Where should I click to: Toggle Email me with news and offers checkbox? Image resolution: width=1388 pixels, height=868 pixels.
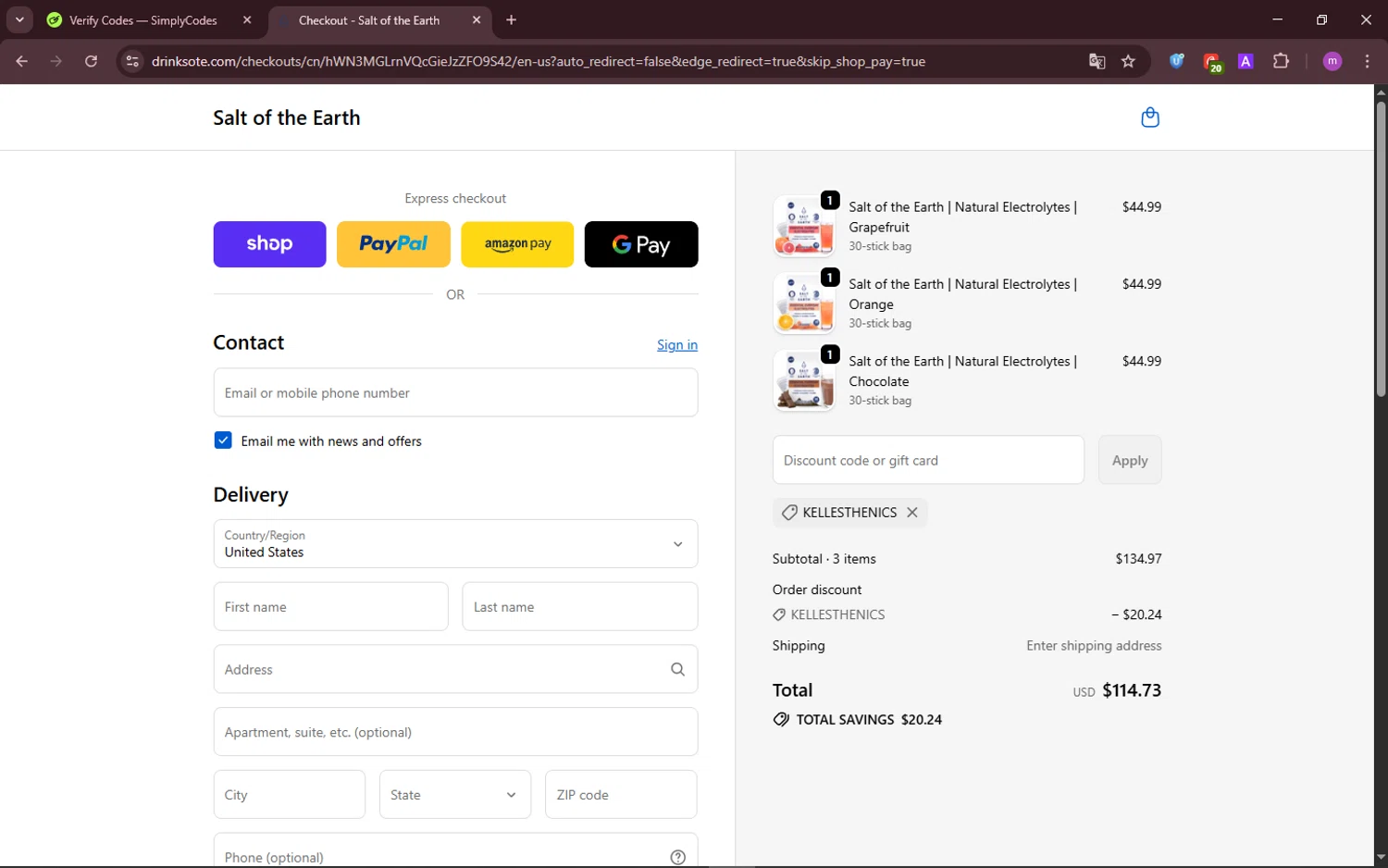tap(223, 440)
